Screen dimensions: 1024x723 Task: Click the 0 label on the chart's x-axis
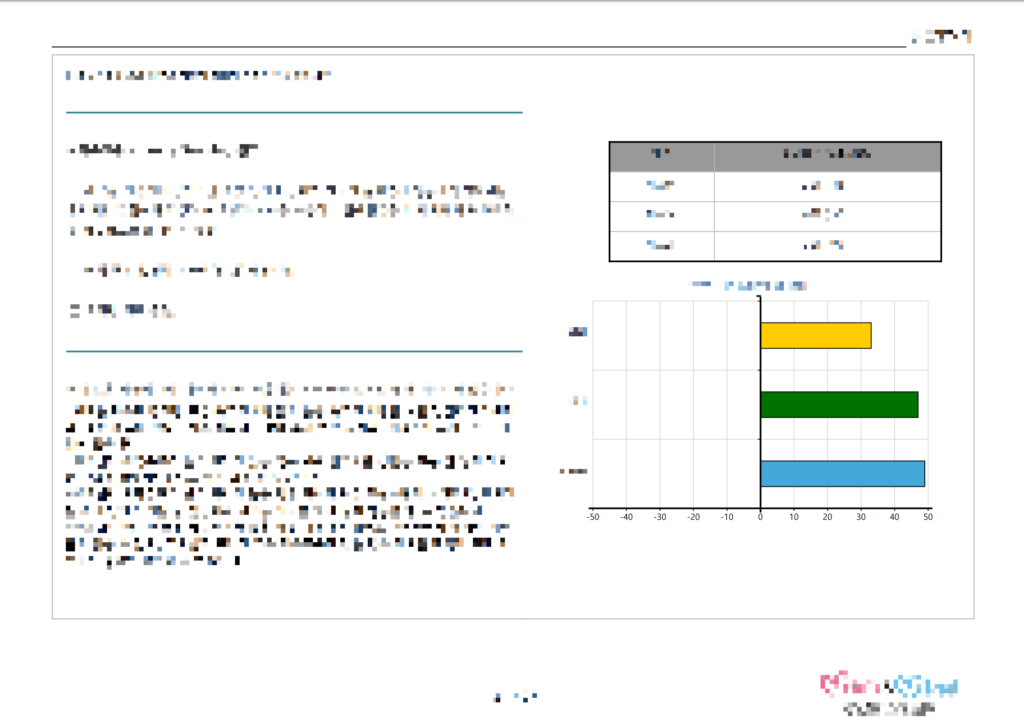(x=760, y=517)
